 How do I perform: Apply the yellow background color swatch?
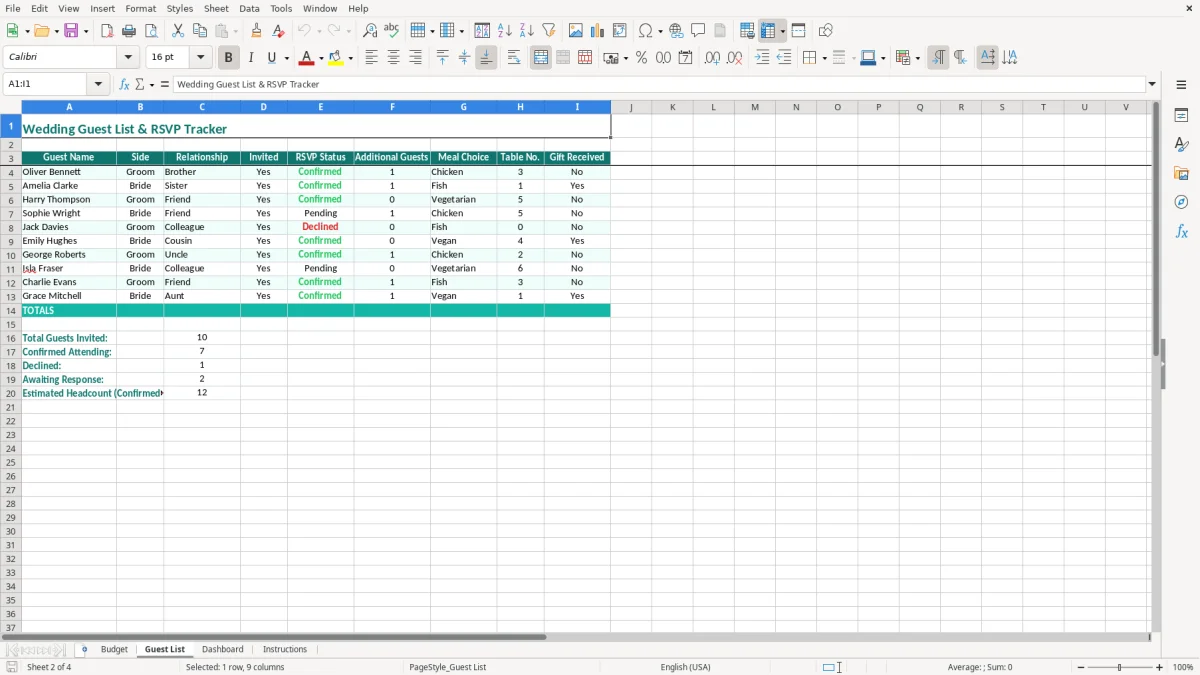click(x=336, y=58)
